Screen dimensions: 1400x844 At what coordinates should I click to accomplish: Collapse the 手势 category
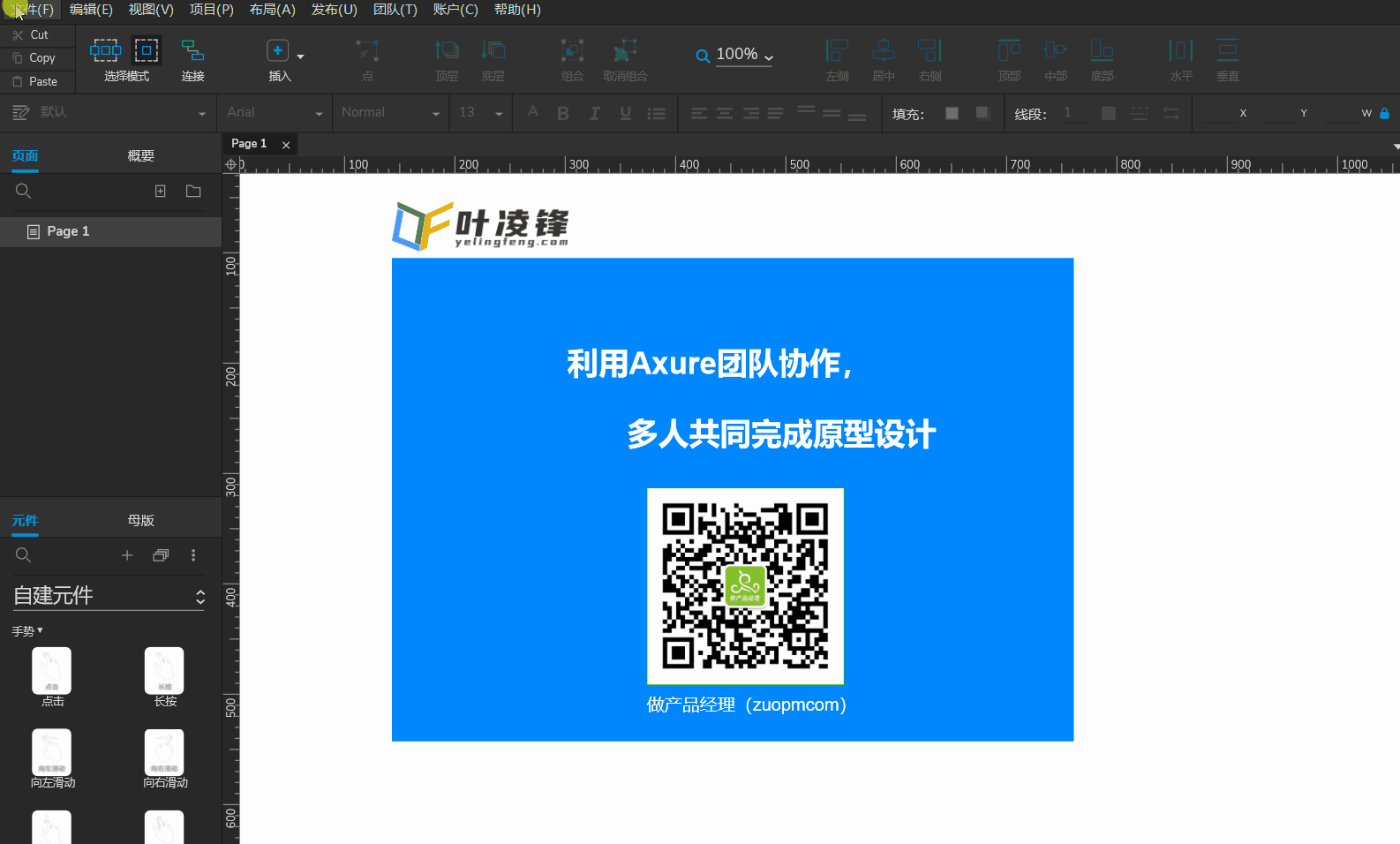pyautogui.click(x=27, y=631)
